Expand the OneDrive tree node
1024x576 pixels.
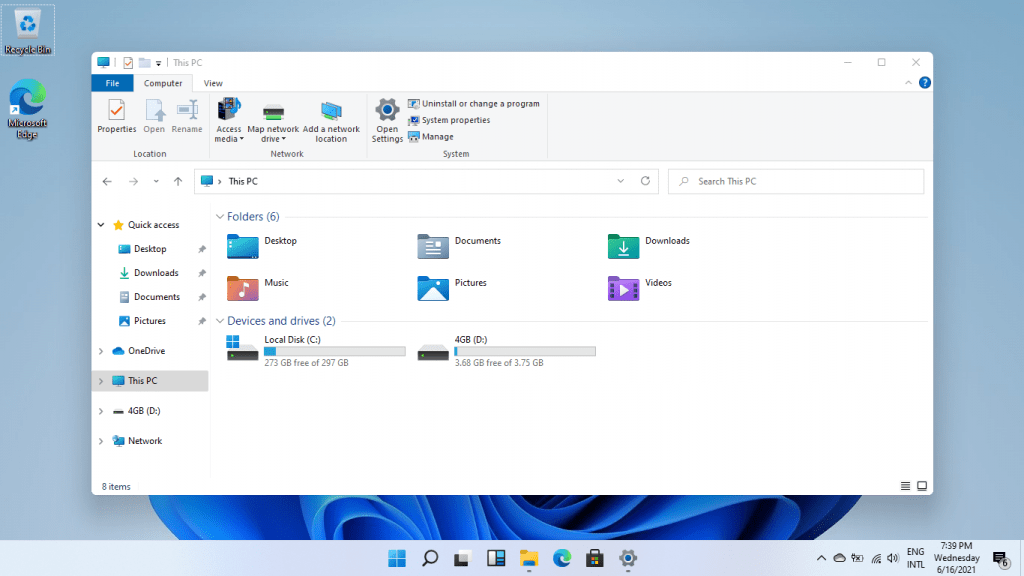pyautogui.click(x=101, y=351)
